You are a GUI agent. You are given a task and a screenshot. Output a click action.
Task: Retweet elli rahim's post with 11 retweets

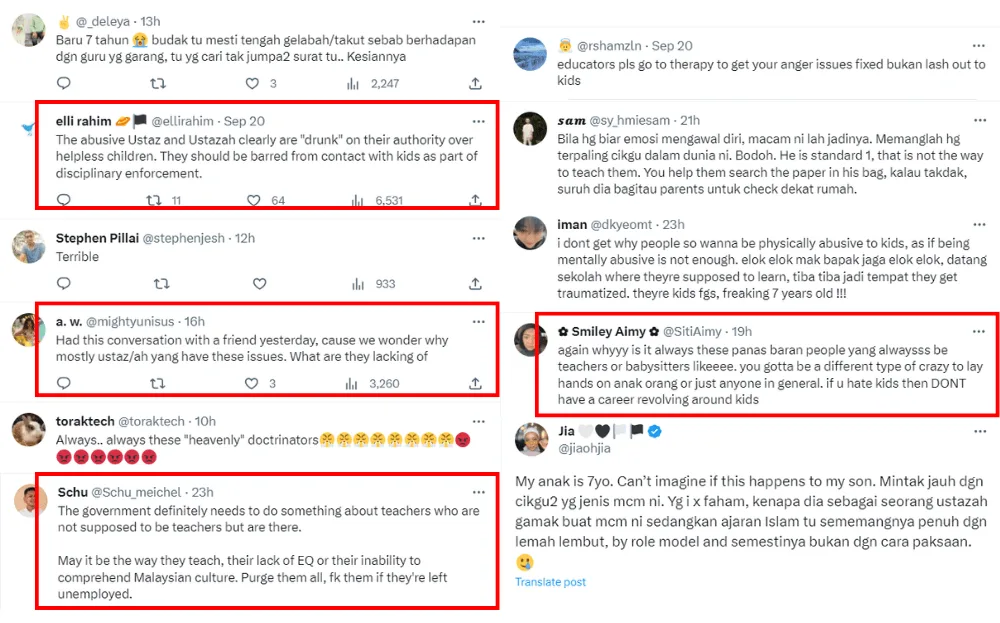[154, 200]
